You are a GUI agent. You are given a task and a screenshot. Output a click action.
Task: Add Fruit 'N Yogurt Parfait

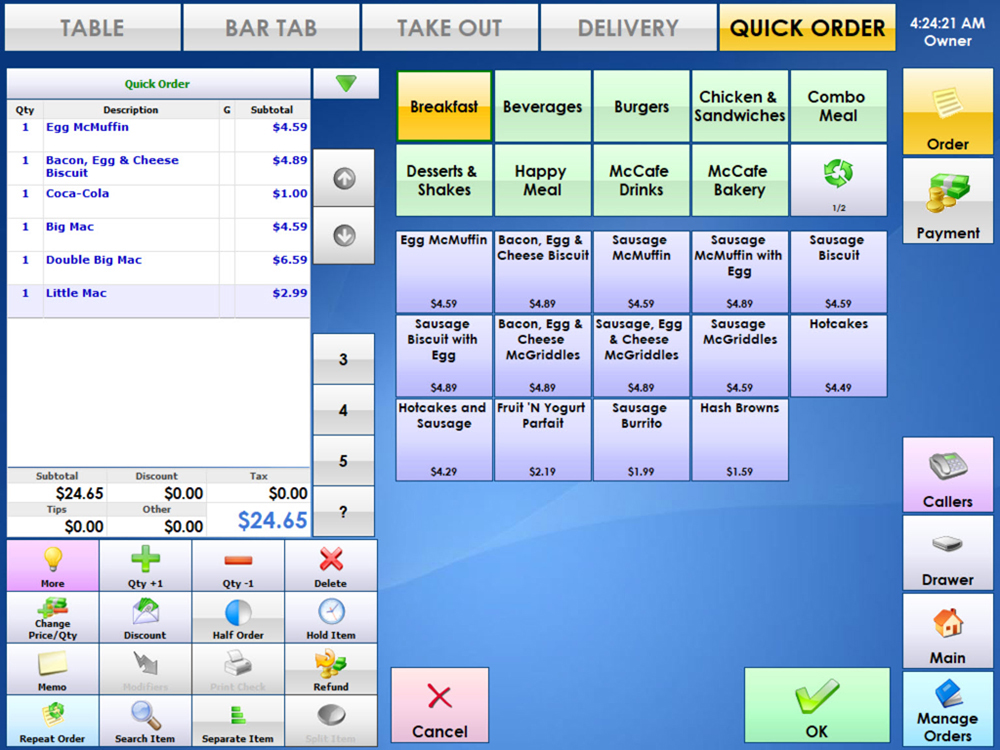click(x=543, y=440)
